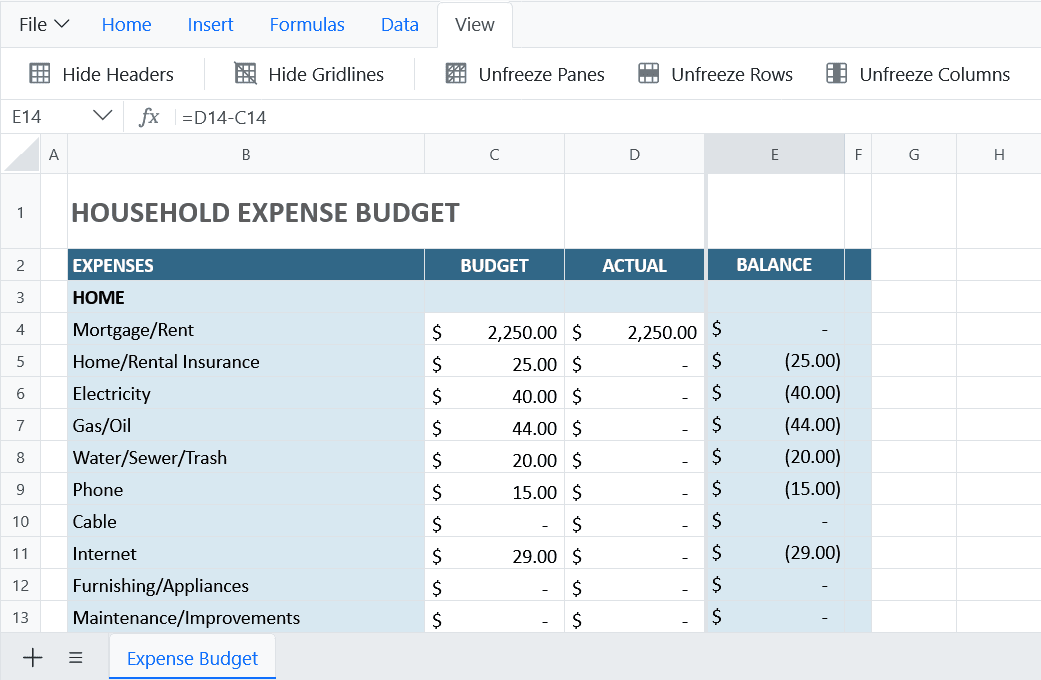Viewport: 1041px width, 680px height.
Task: Select column D header
Action: pyautogui.click(x=635, y=154)
